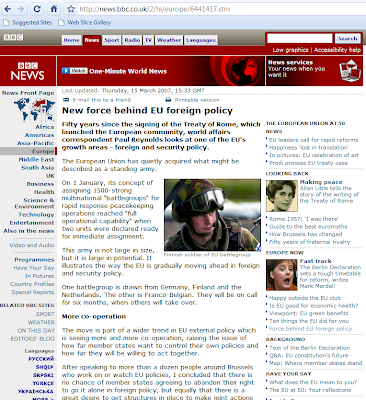Image resolution: width=366 pixels, height=400 pixels.
Task: Click world map image in sidebar
Action: [x=35, y=110]
